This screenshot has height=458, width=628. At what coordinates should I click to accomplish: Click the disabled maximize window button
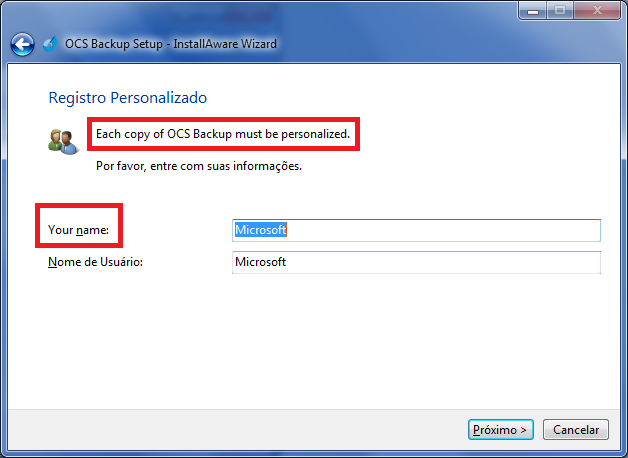560,10
